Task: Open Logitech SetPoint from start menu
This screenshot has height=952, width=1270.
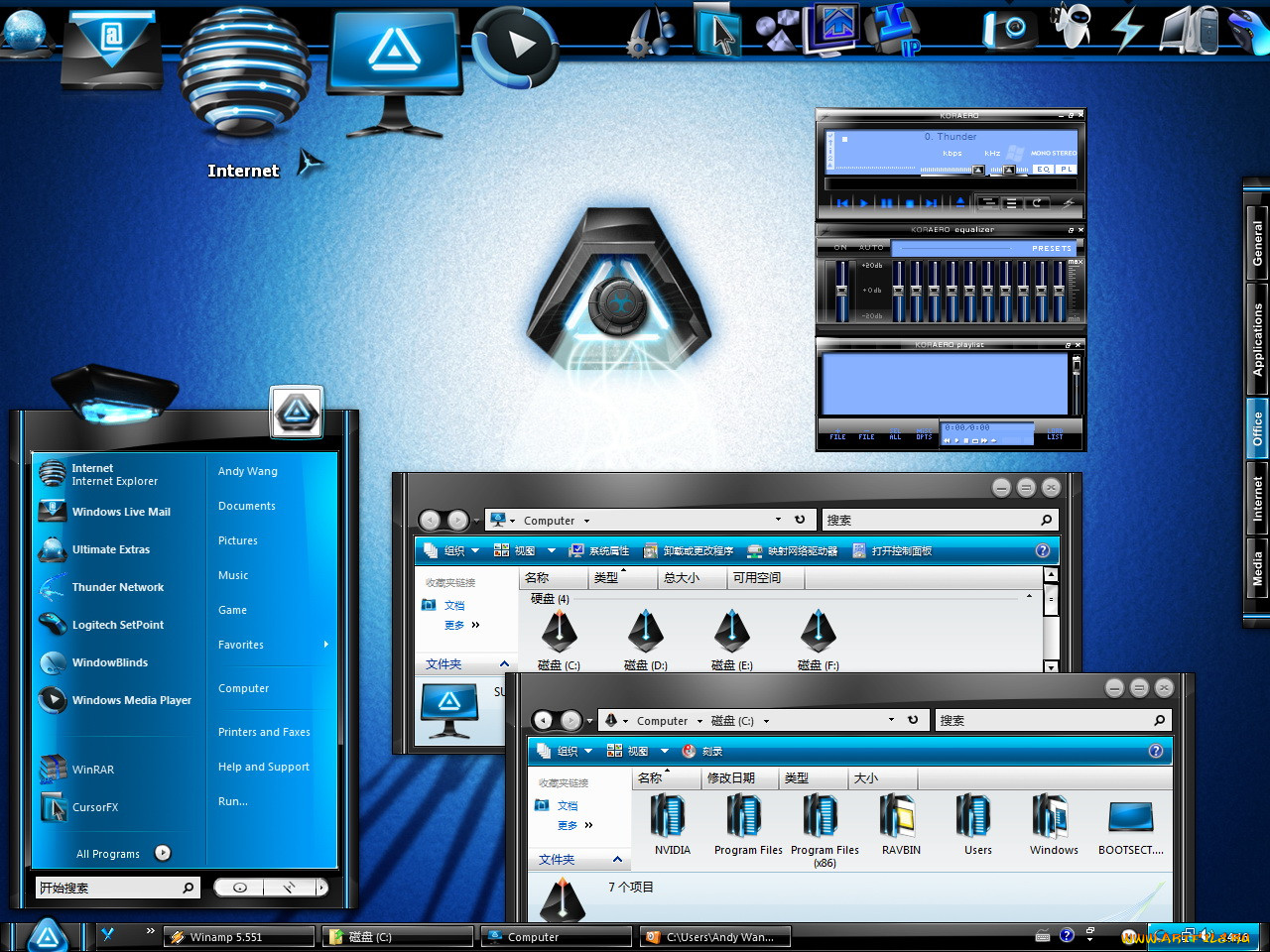Action: 117,625
